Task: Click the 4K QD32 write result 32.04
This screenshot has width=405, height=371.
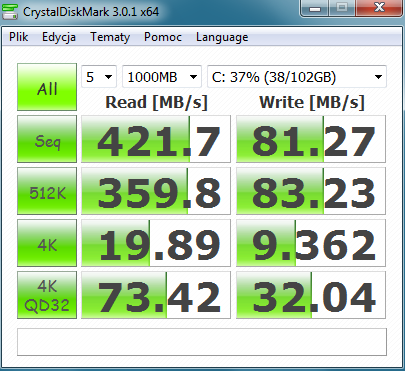Action: coord(311,295)
